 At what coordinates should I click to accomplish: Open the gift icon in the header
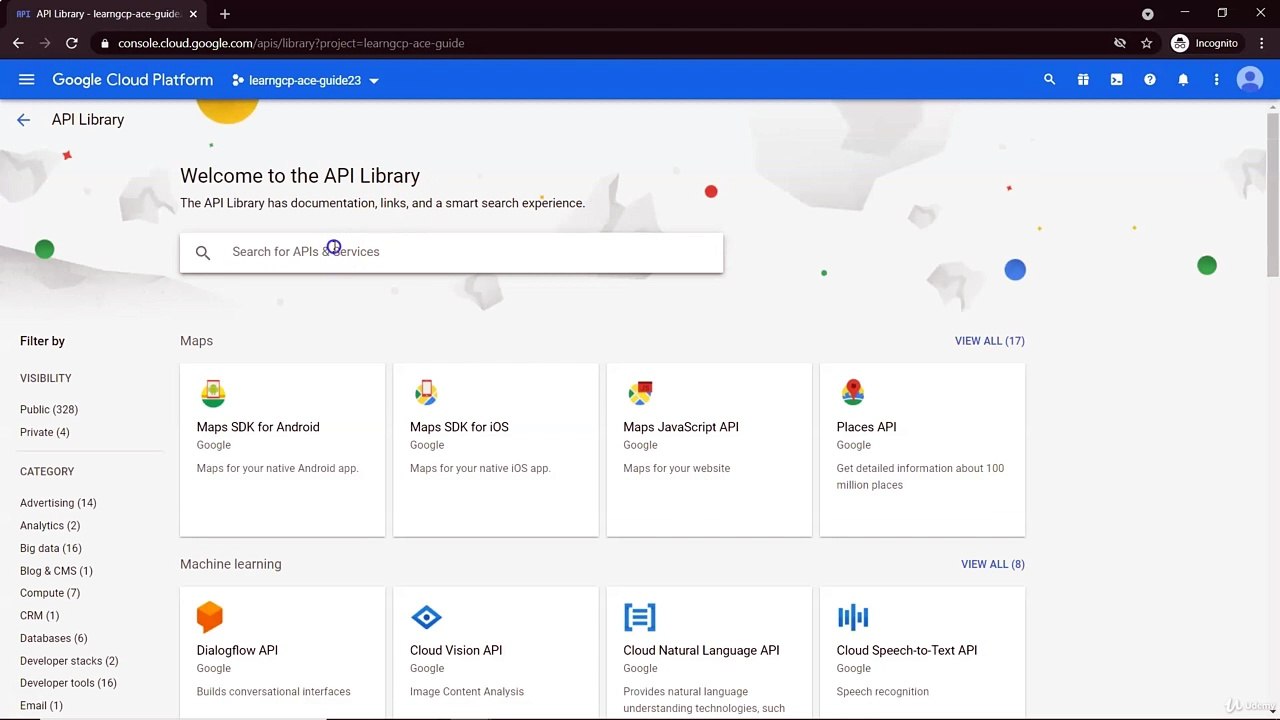click(x=1083, y=80)
